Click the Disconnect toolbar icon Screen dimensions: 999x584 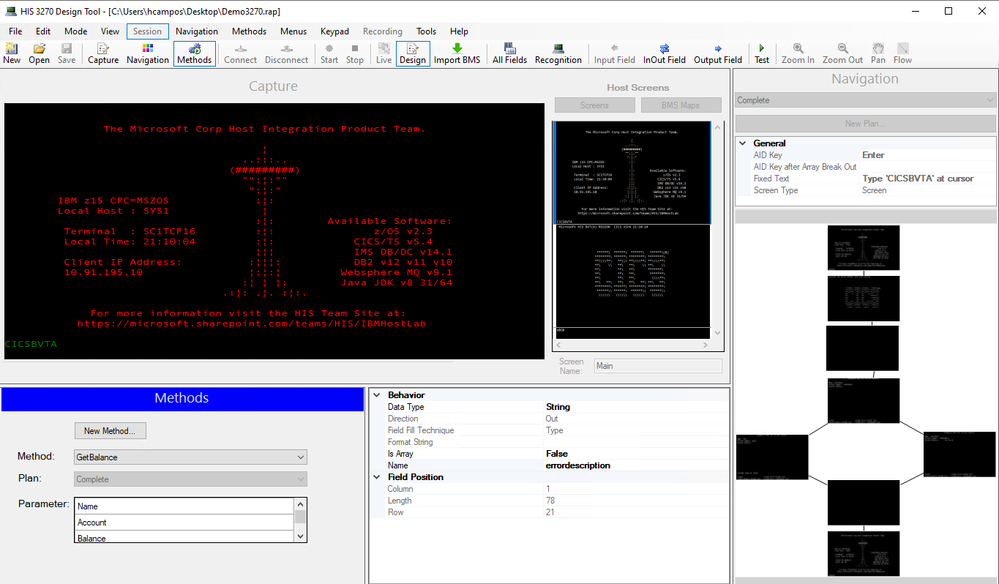[286, 53]
